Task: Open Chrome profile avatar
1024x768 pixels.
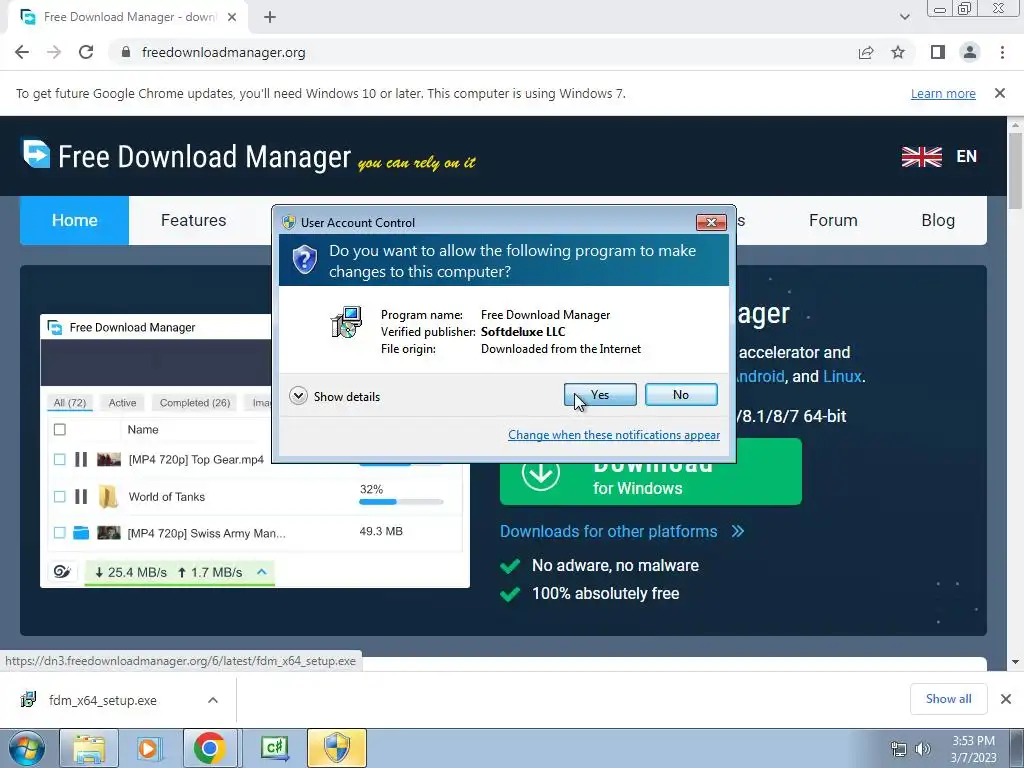Action: [970, 52]
